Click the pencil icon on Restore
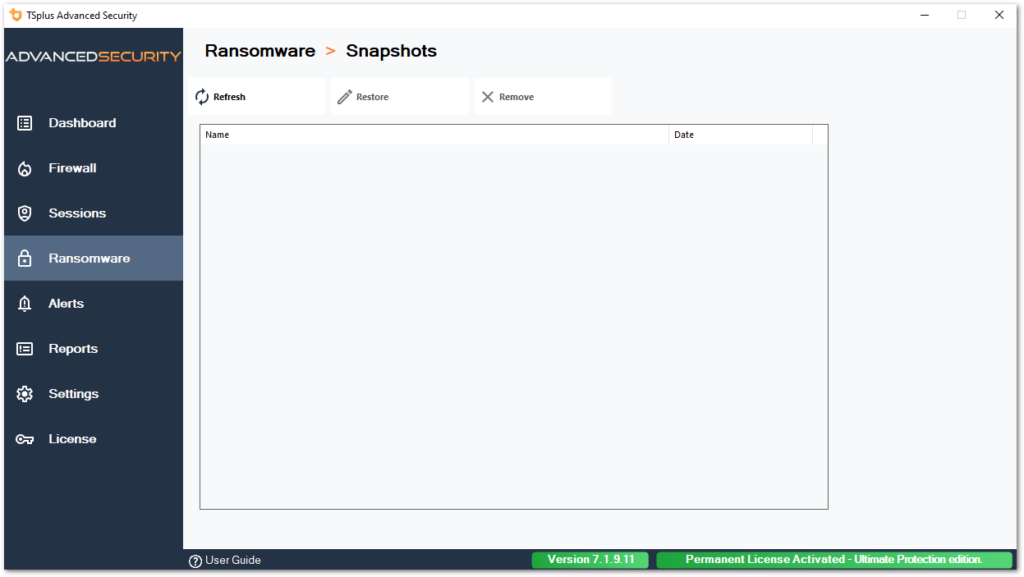 tap(344, 96)
